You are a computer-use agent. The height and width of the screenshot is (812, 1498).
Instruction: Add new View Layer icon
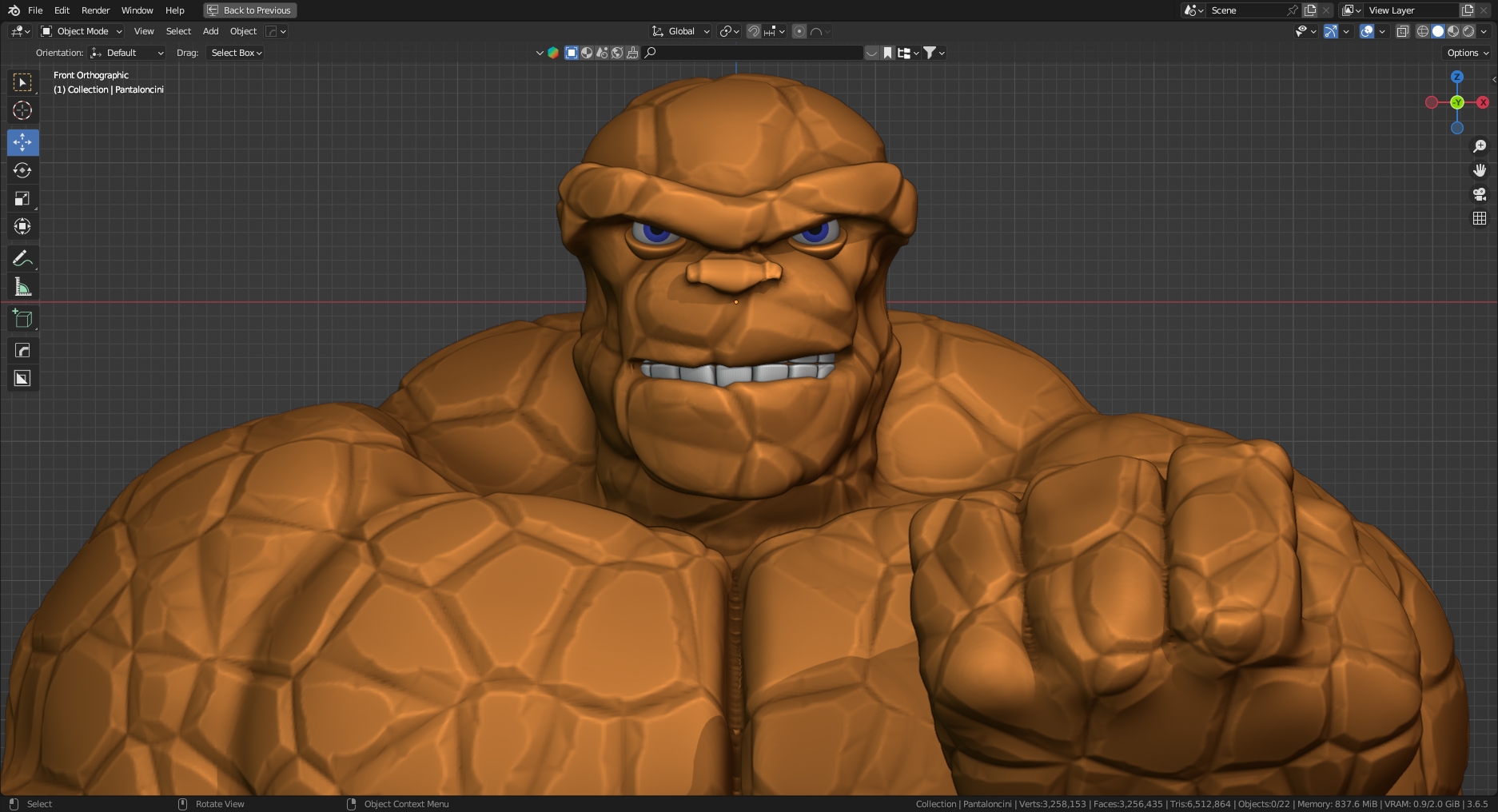[x=1468, y=10]
